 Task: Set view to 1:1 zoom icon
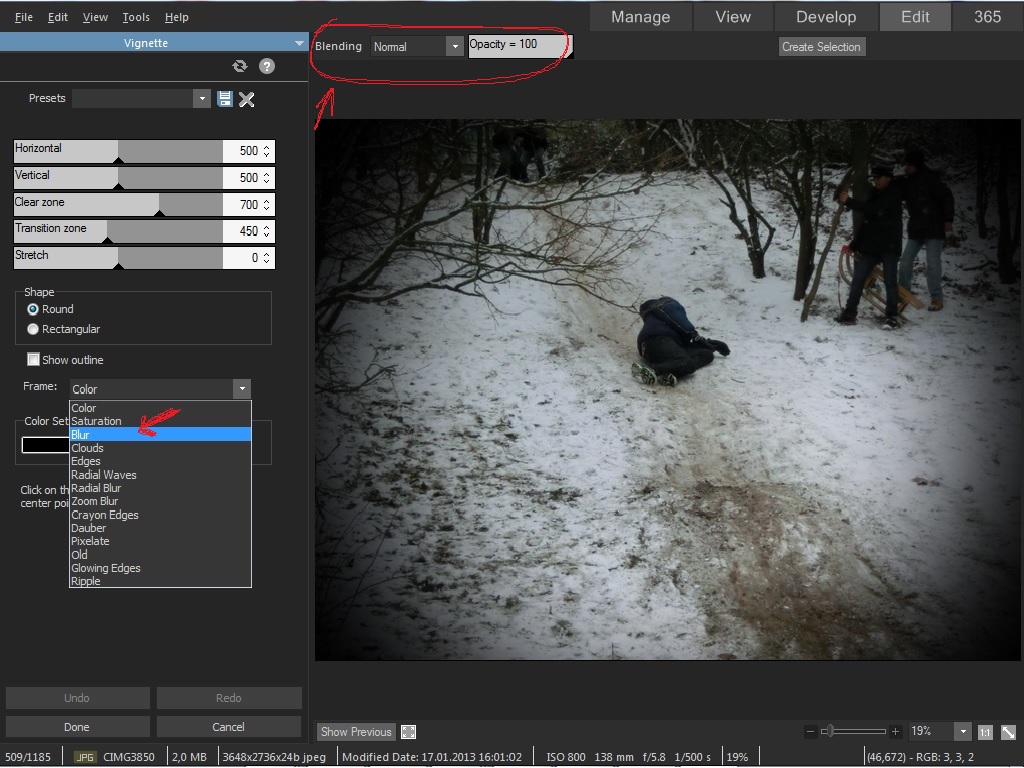coord(985,731)
